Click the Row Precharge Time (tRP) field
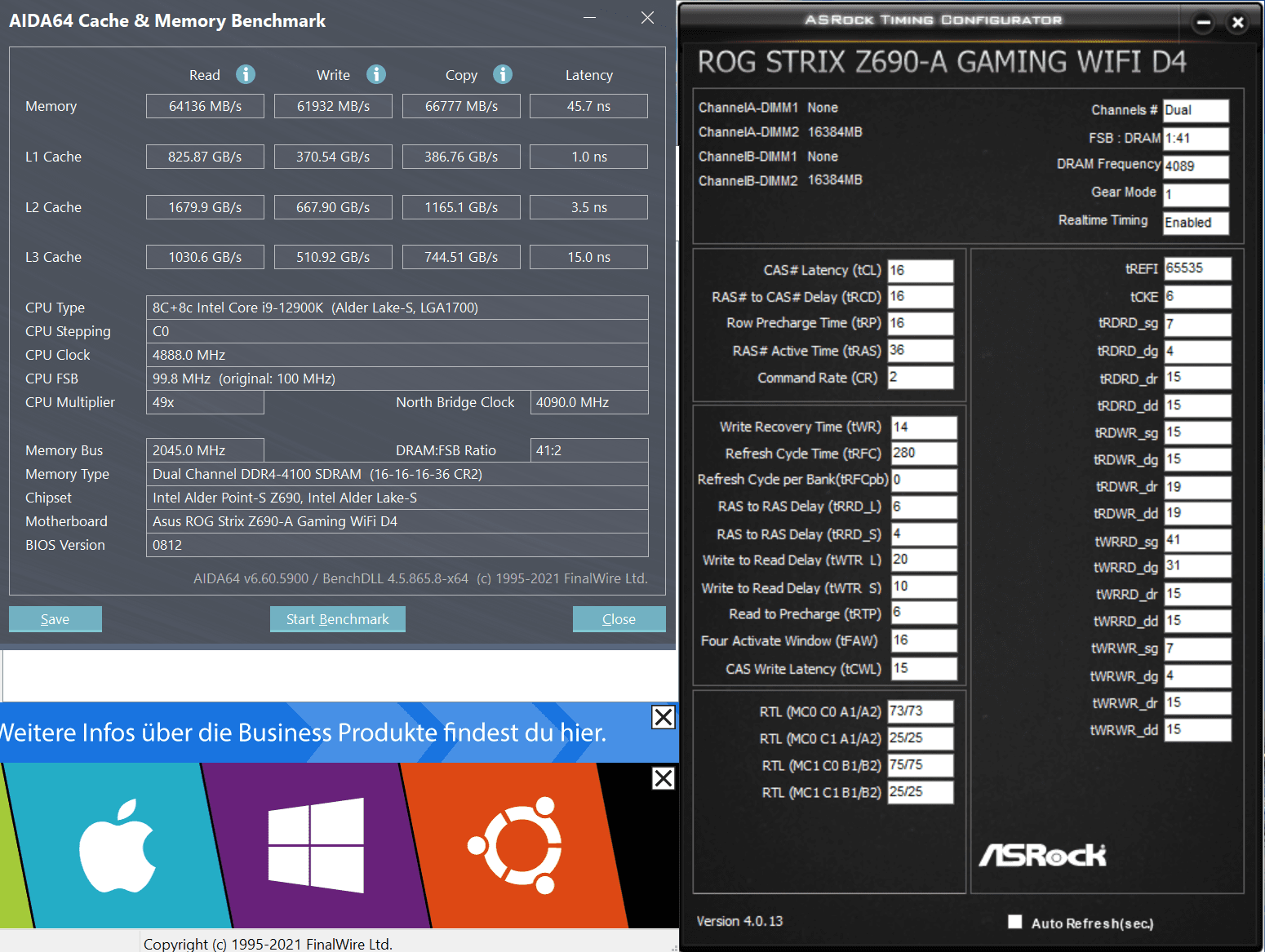The image size is (1265, 952). point(921,324)
